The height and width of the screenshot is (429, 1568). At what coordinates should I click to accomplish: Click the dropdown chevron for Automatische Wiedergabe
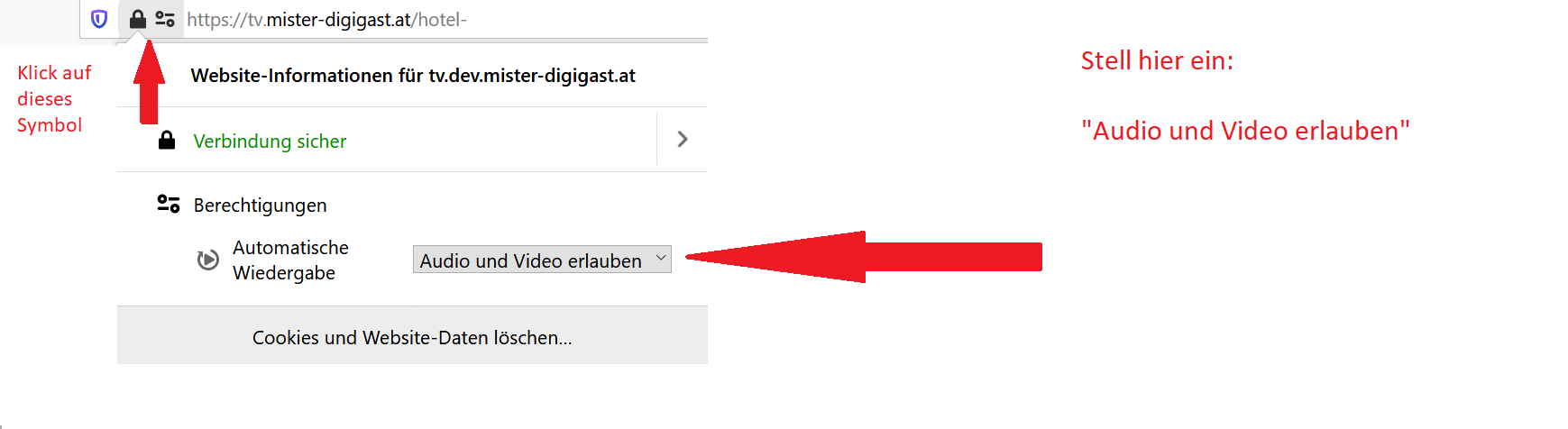pos(661,259)
